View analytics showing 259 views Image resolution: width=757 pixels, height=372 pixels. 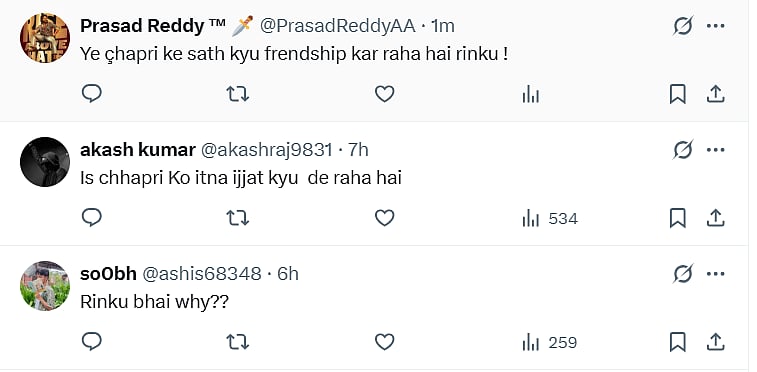(549, 343)
